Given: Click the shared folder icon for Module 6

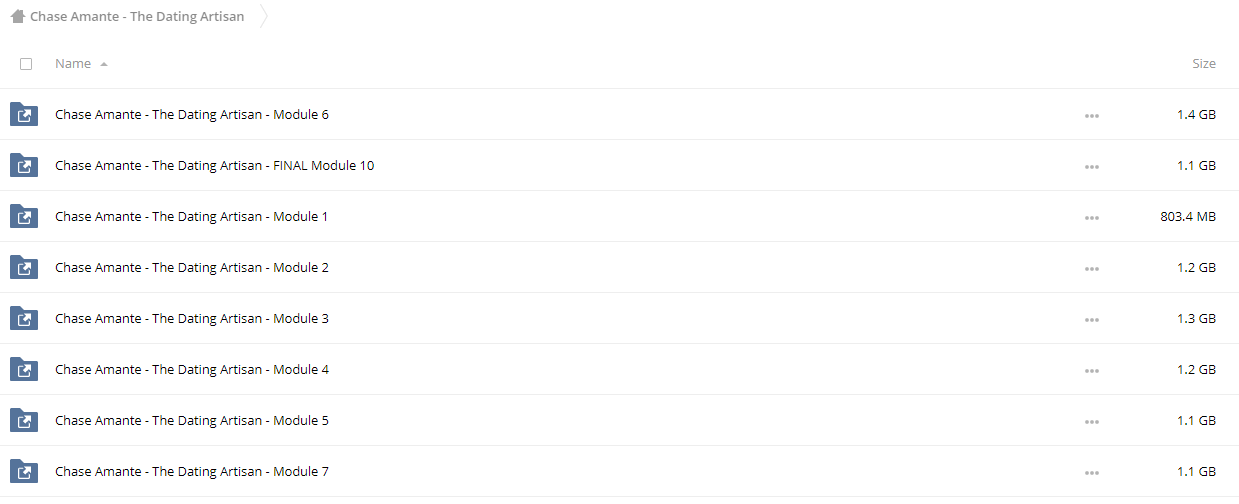Looking at the screenshot, I should [x=24, y=114].
